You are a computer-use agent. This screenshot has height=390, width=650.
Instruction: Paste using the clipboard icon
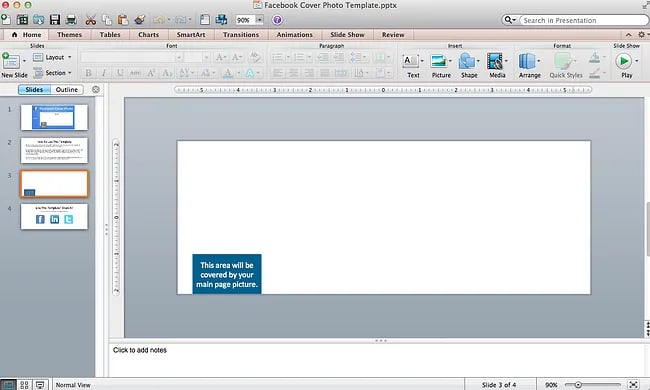tap(123, 19)
